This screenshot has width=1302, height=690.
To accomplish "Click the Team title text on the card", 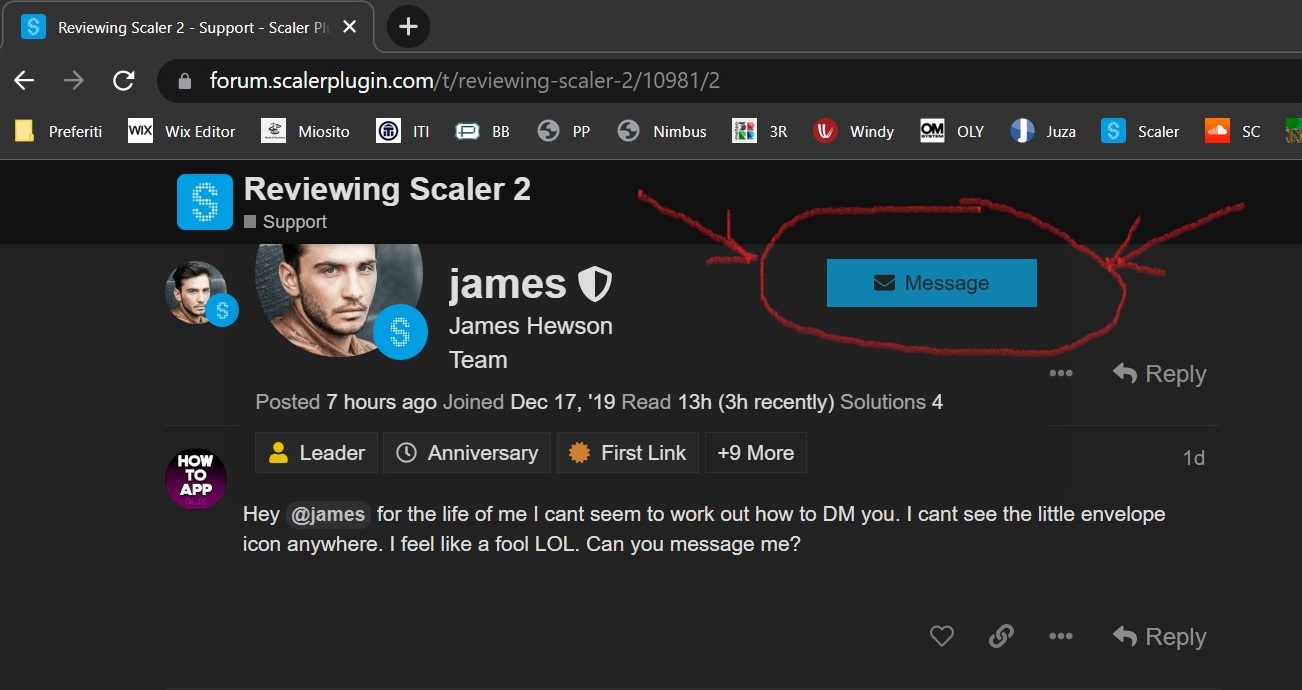I will (x=478, y=360).
